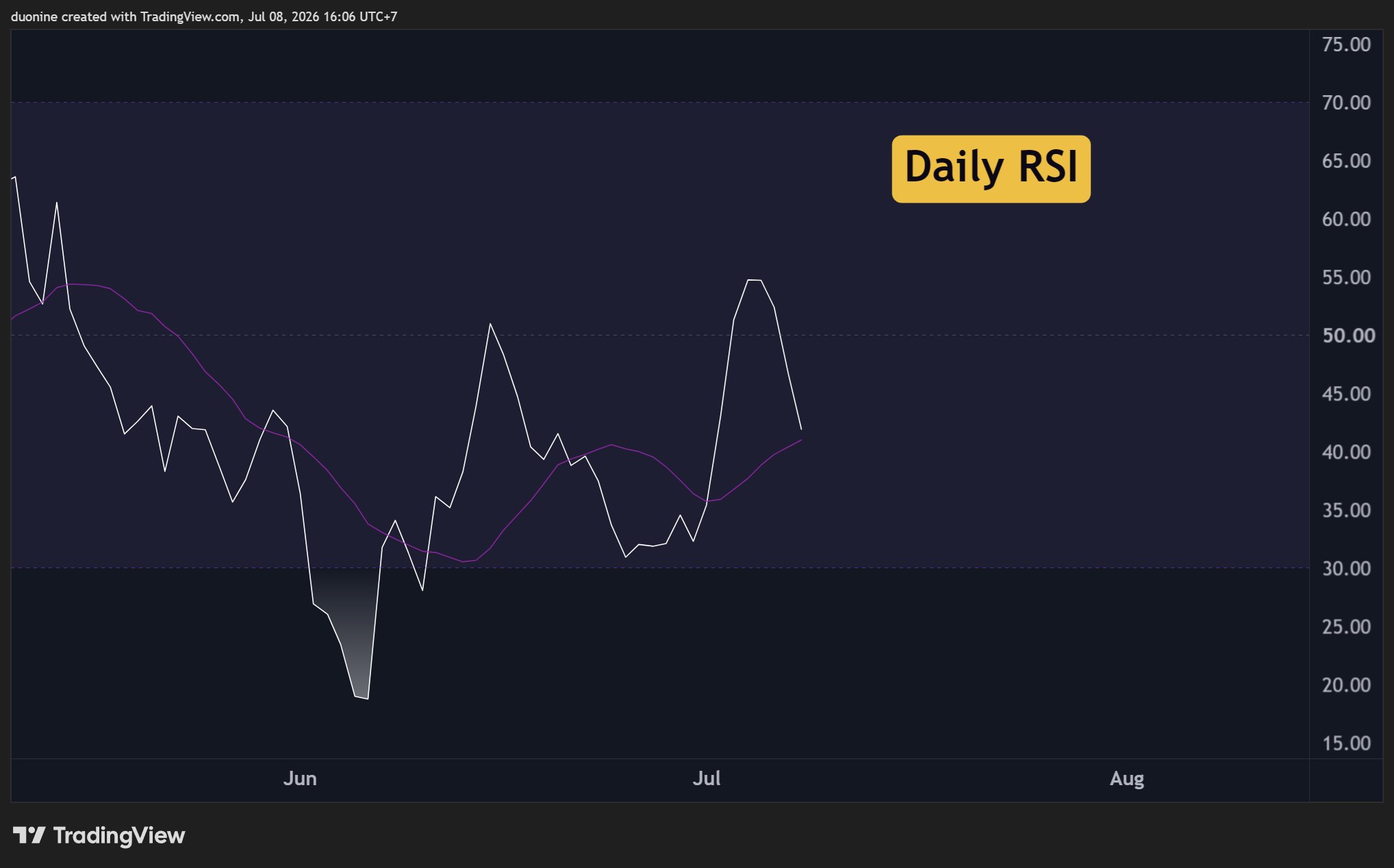
Task: Click the Aug label on the time axis
Action: 1127,779
